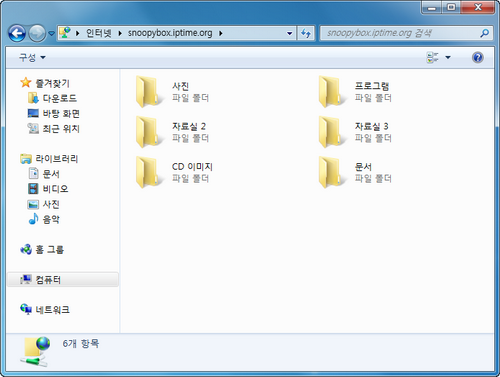Click the 자료실 3 folder name

click(x=371, y=126)
